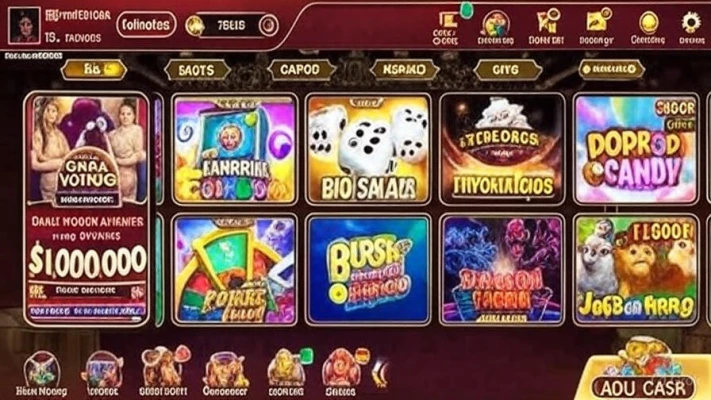Switch to the CAPOD category tab
Screen dimensions: 711x400
click(301, 70)
